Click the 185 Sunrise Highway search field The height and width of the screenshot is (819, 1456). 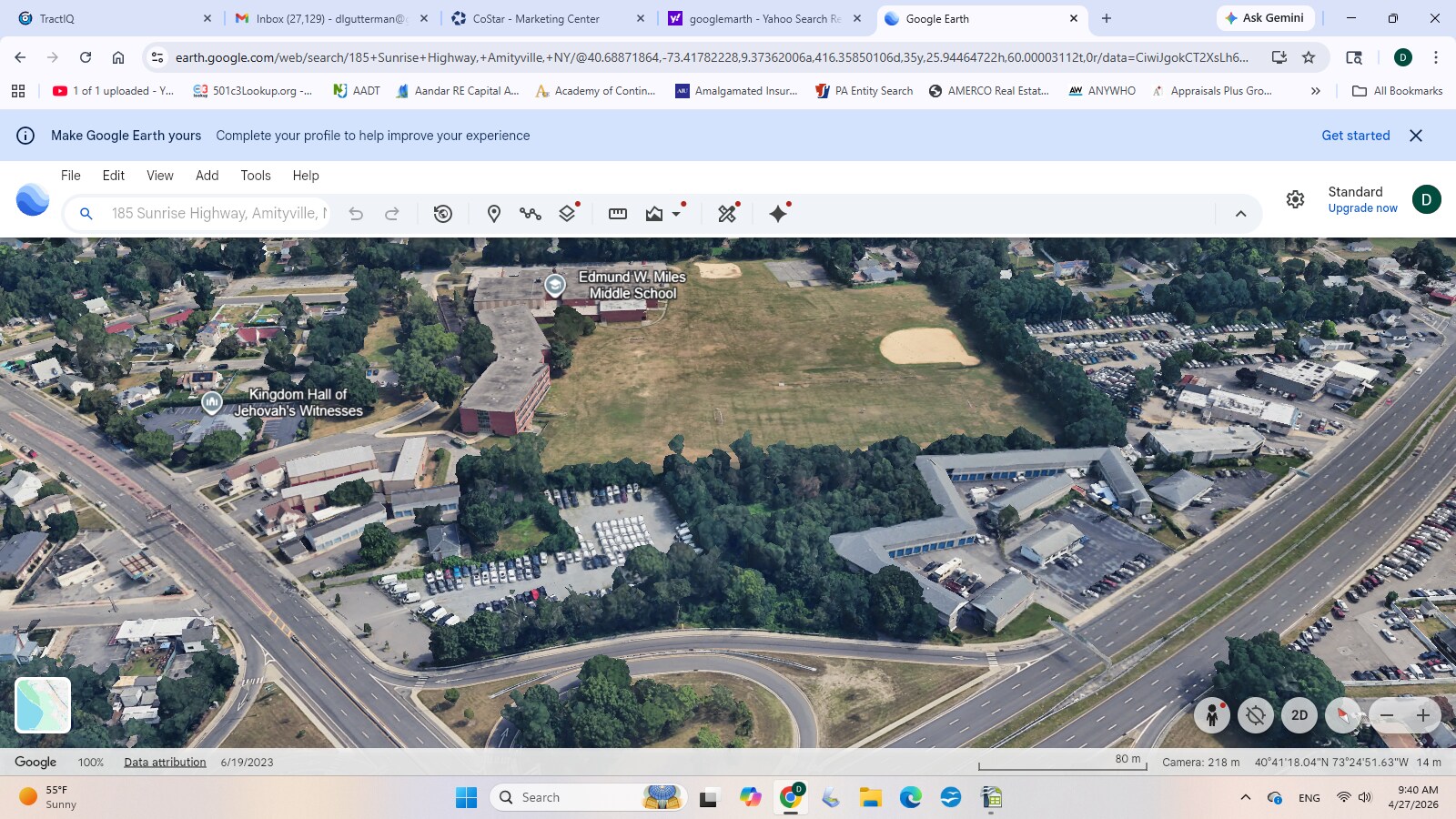(x=218, y=214)
